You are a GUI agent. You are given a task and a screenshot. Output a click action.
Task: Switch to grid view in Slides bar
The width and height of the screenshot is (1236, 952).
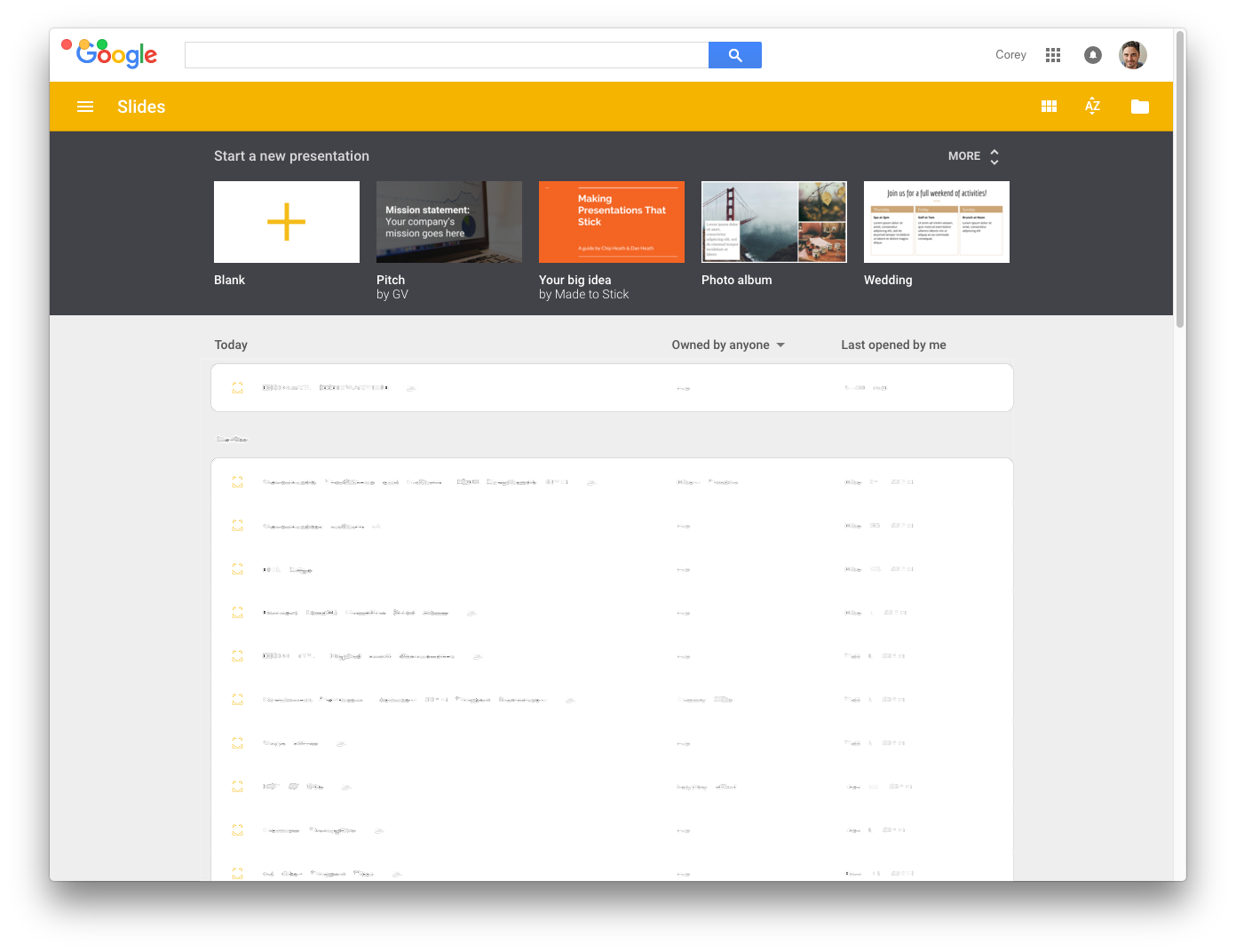(1049, 107)
